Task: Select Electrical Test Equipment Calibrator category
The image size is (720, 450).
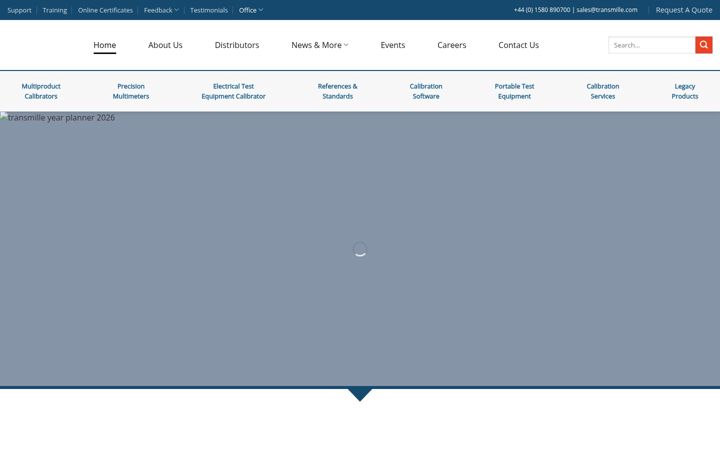Action: [233, 91]
